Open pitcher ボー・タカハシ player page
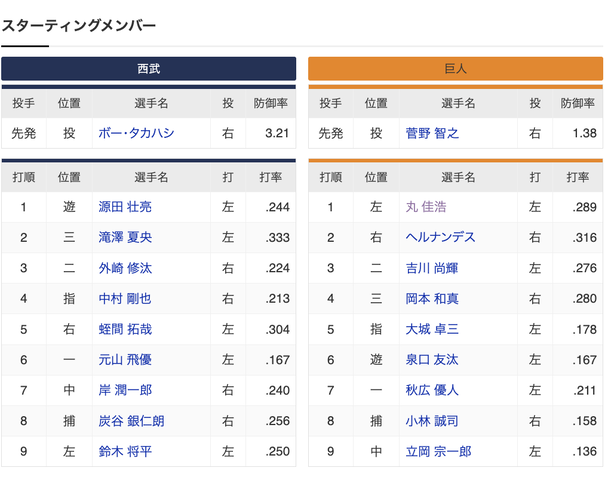The width and height of the screenshot is (608, 480). (136, 133)
